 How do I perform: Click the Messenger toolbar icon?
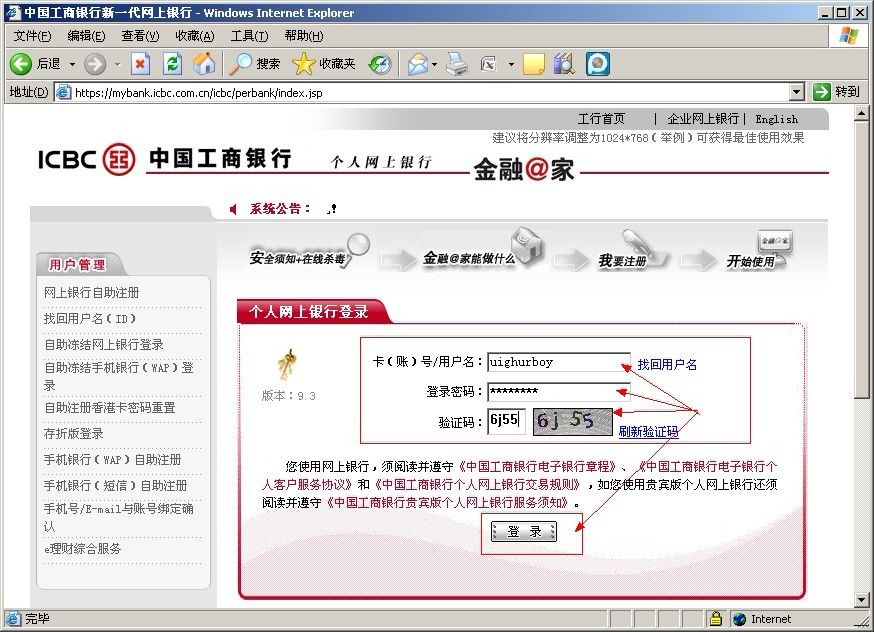[x=598, y=64]
